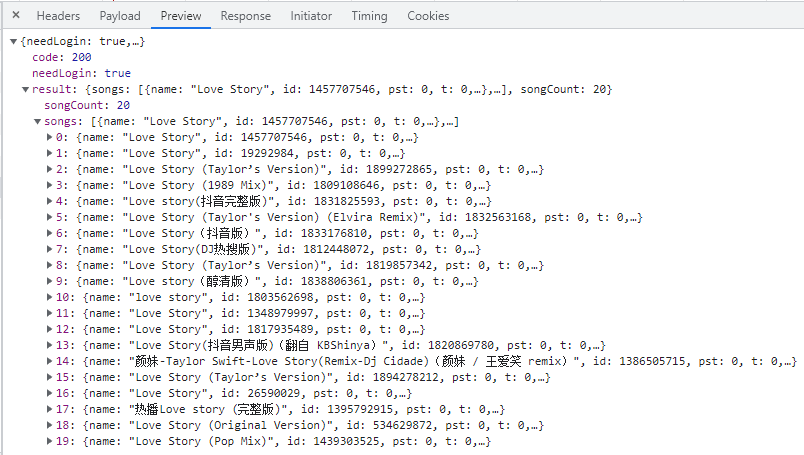This screenshot has width=804, height=455.
Task: Click the id 1386505715 value
Action: (x=652, y=361)
